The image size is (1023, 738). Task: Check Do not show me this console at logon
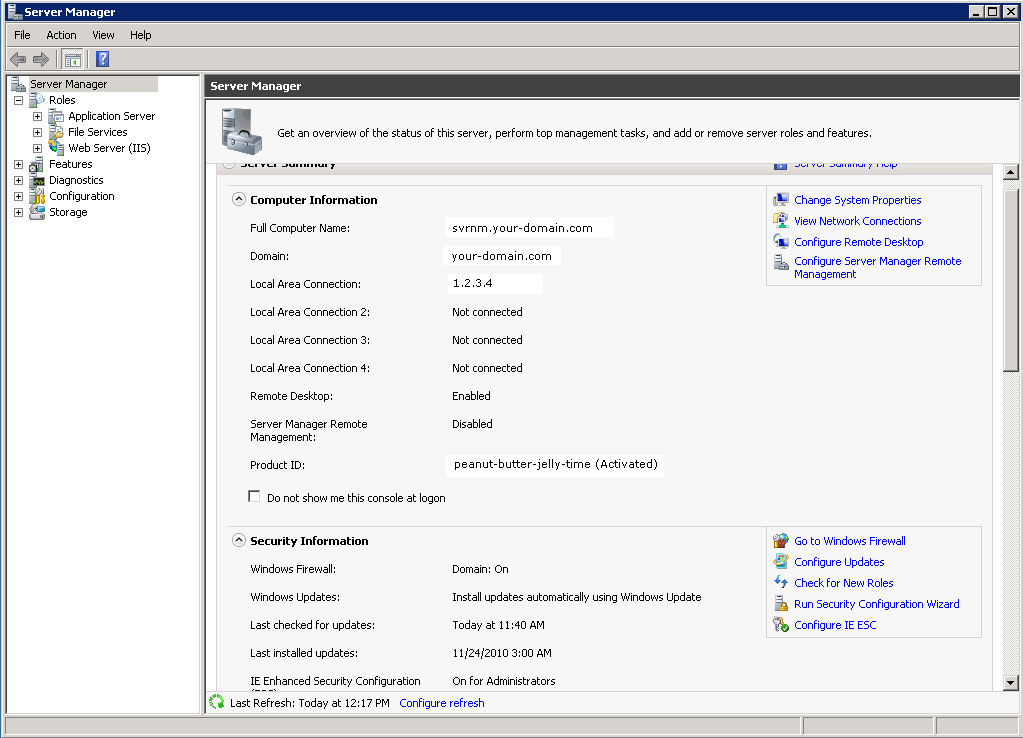tap(254, 497)
